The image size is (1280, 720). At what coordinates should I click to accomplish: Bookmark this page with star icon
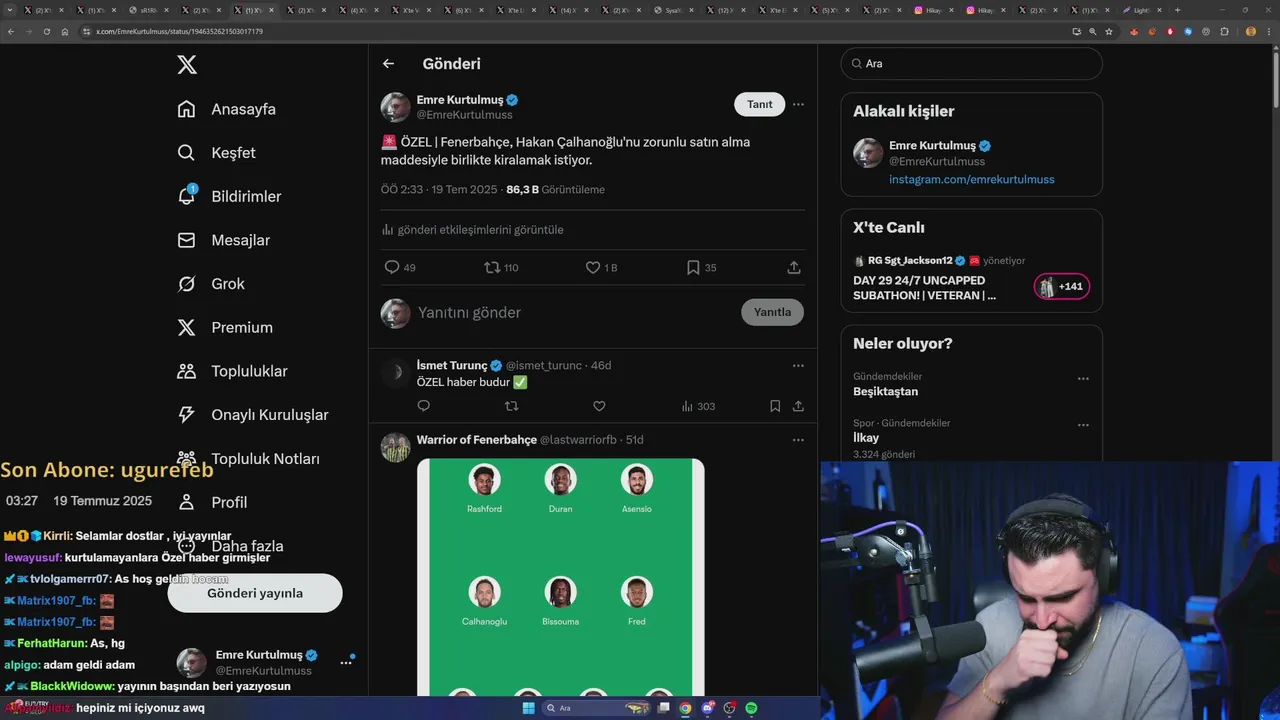(1110, 31)
